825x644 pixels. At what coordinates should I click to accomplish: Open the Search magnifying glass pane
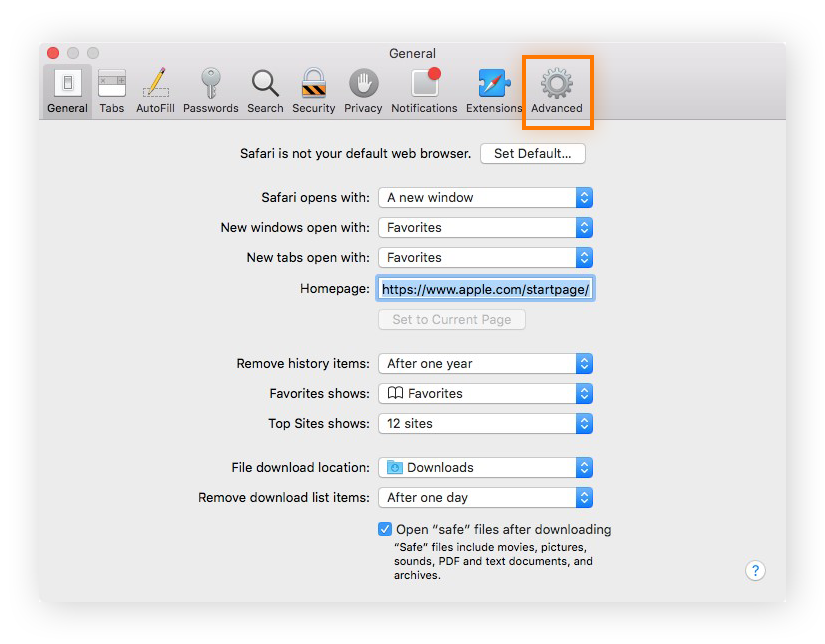tap(265, 92)
